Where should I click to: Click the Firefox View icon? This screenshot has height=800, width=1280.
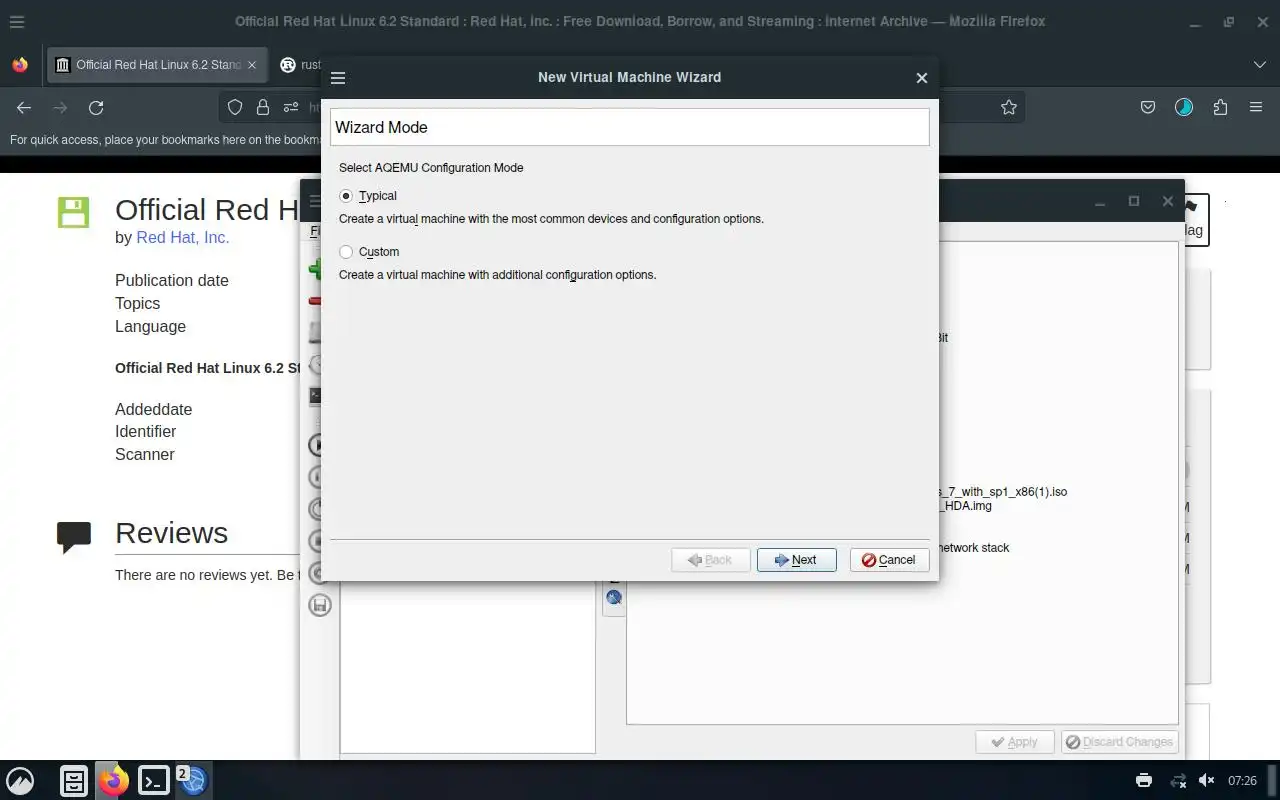click(x=20, y=65)
